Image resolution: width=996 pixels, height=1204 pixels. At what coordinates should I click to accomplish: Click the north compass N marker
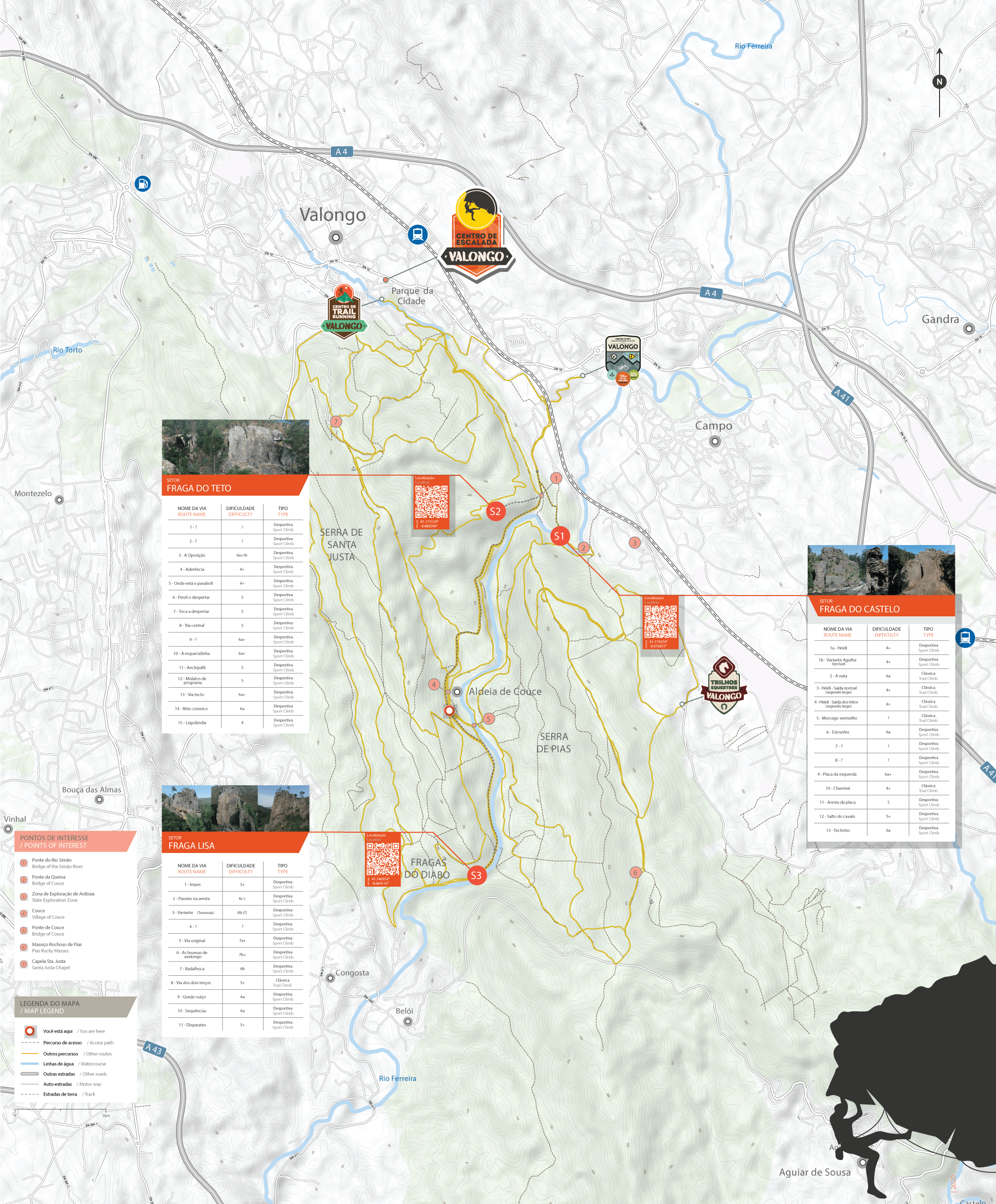pyautogui.click(x=939, y=81)
